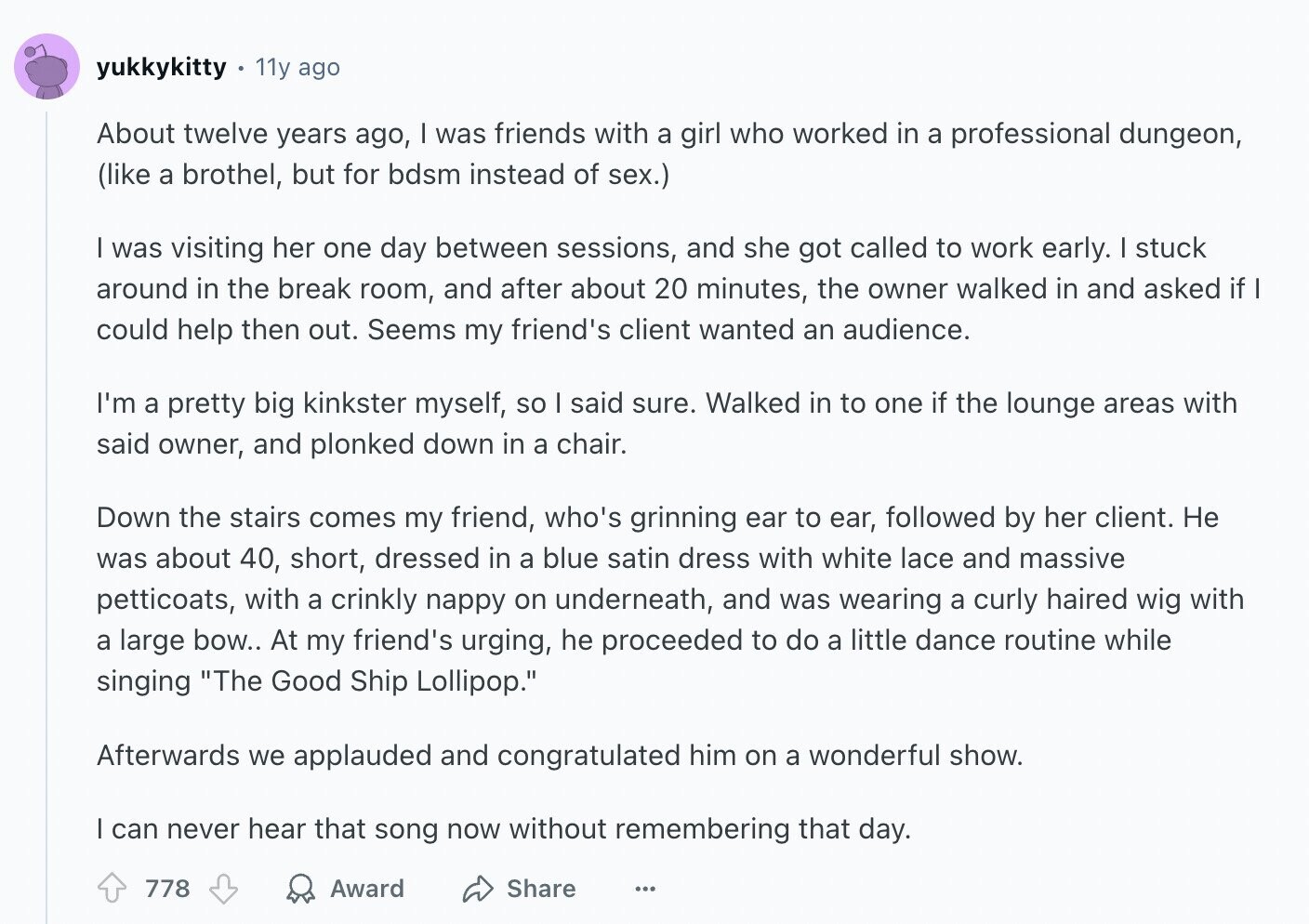The width and height of the screenshot is (1309, 924).
Task: Click the "11y ago" timestamp
Action: tap(297, 67)
